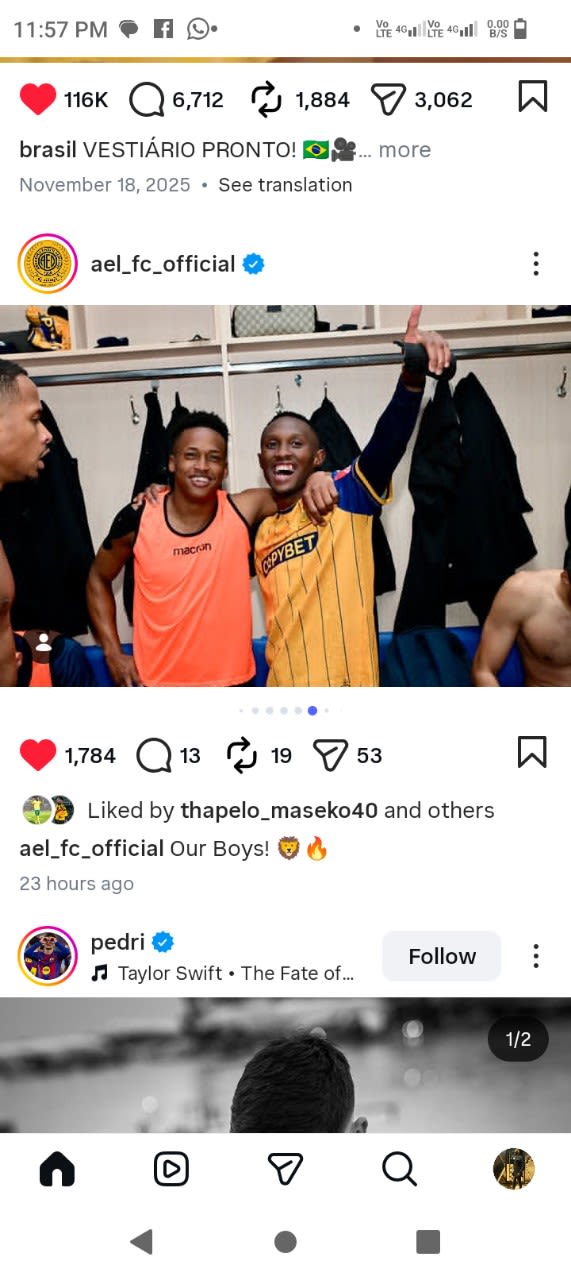Show tagged people on the locker room photo
The width and height of the screenshot is (571, 1280).
pyautogui.click(x=43, y=644)
